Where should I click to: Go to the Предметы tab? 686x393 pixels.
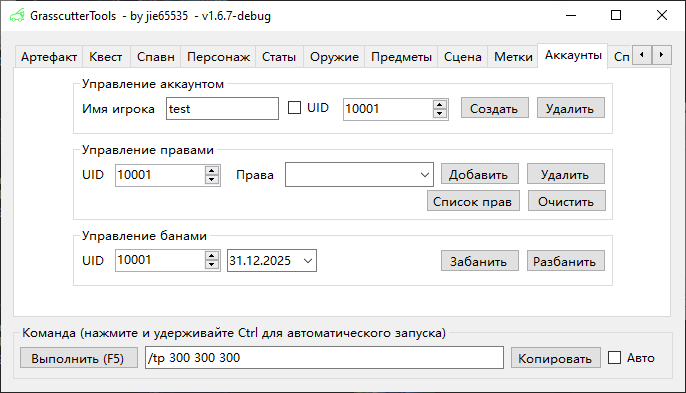tap(401, 57)
